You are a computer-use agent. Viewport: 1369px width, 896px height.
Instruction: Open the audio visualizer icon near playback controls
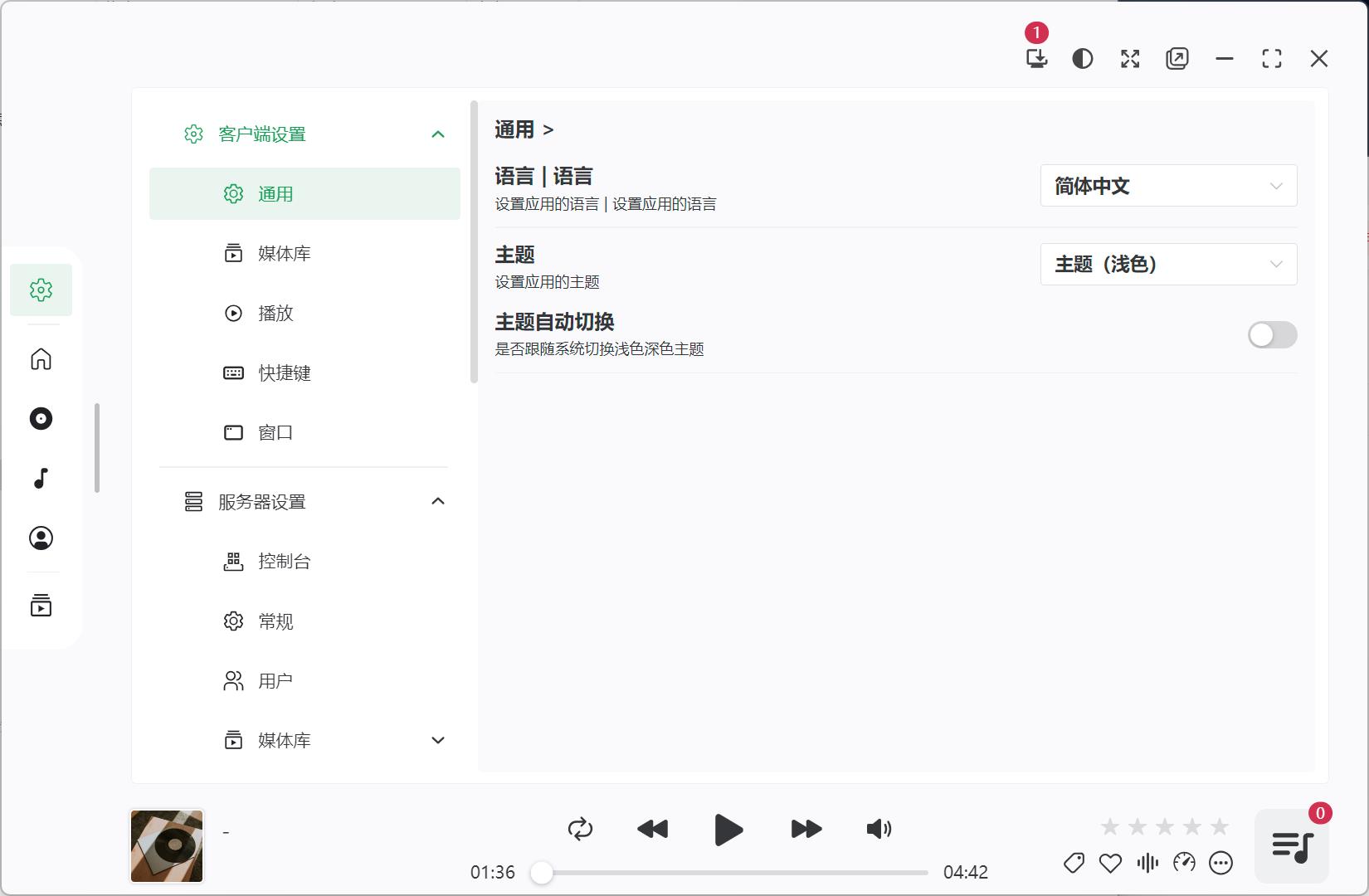click(1147, 863)
